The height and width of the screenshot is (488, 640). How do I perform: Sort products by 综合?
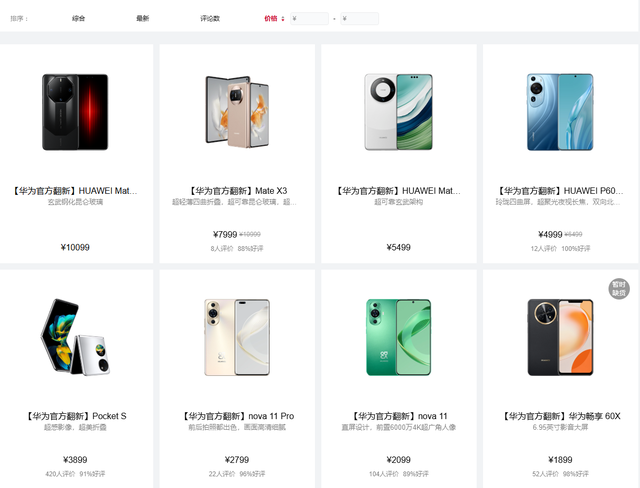click(x=78, y=18)
